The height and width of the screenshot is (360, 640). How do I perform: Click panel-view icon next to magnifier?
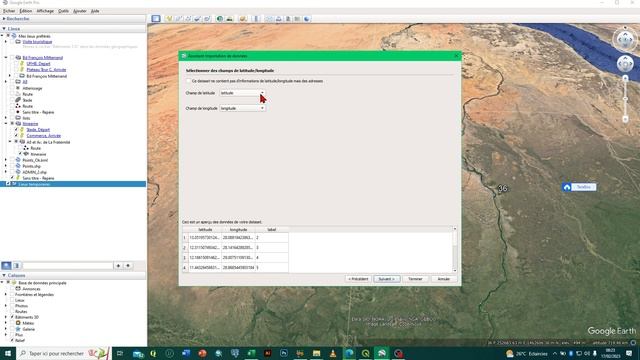17,266
